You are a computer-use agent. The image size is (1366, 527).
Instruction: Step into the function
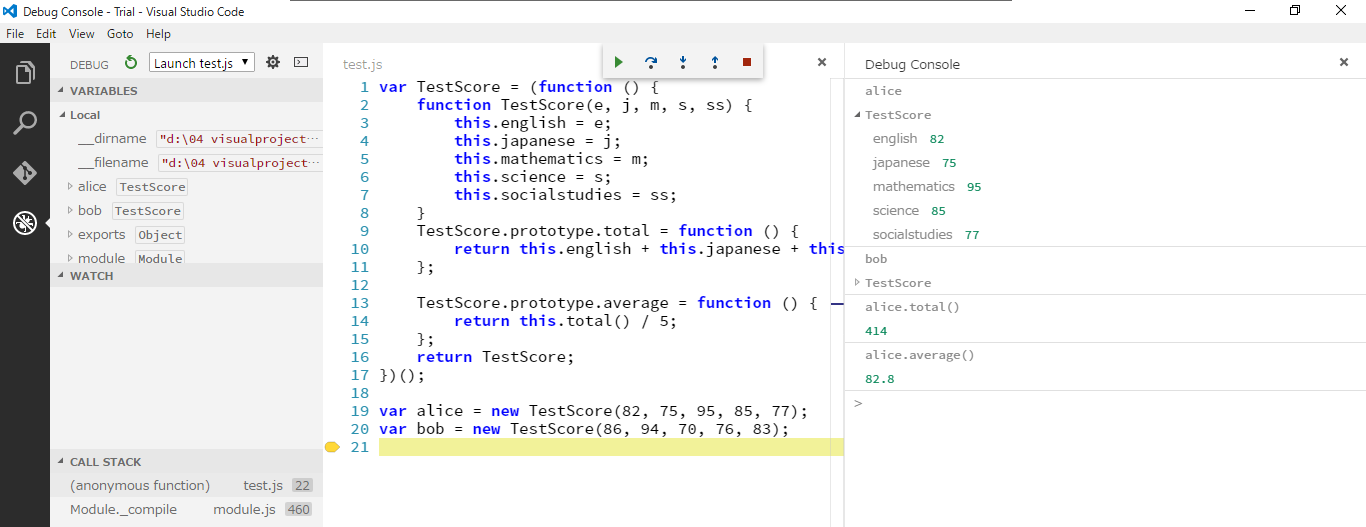683,62
